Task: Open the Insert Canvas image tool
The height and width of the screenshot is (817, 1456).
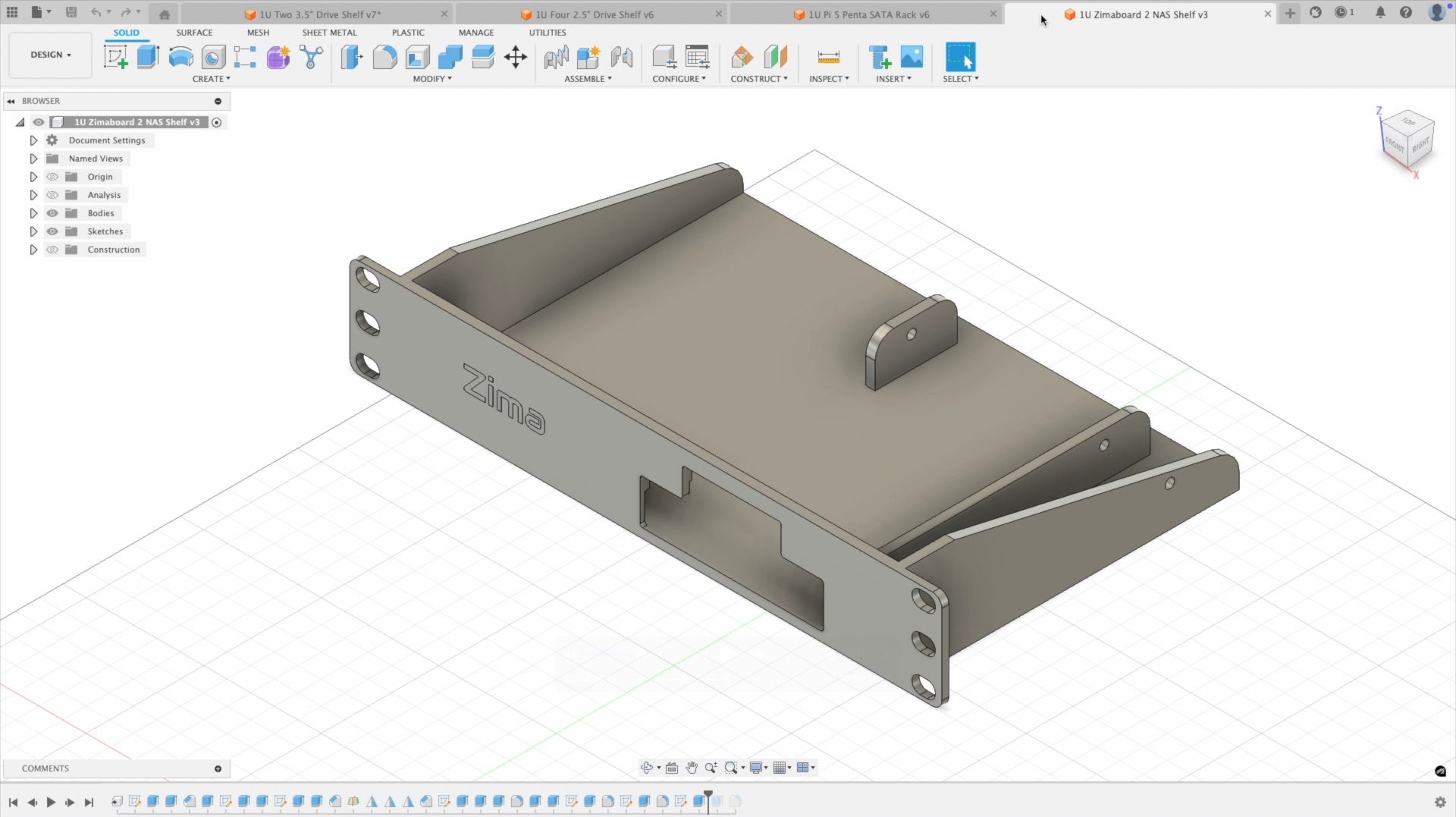Action: (912, 57)
